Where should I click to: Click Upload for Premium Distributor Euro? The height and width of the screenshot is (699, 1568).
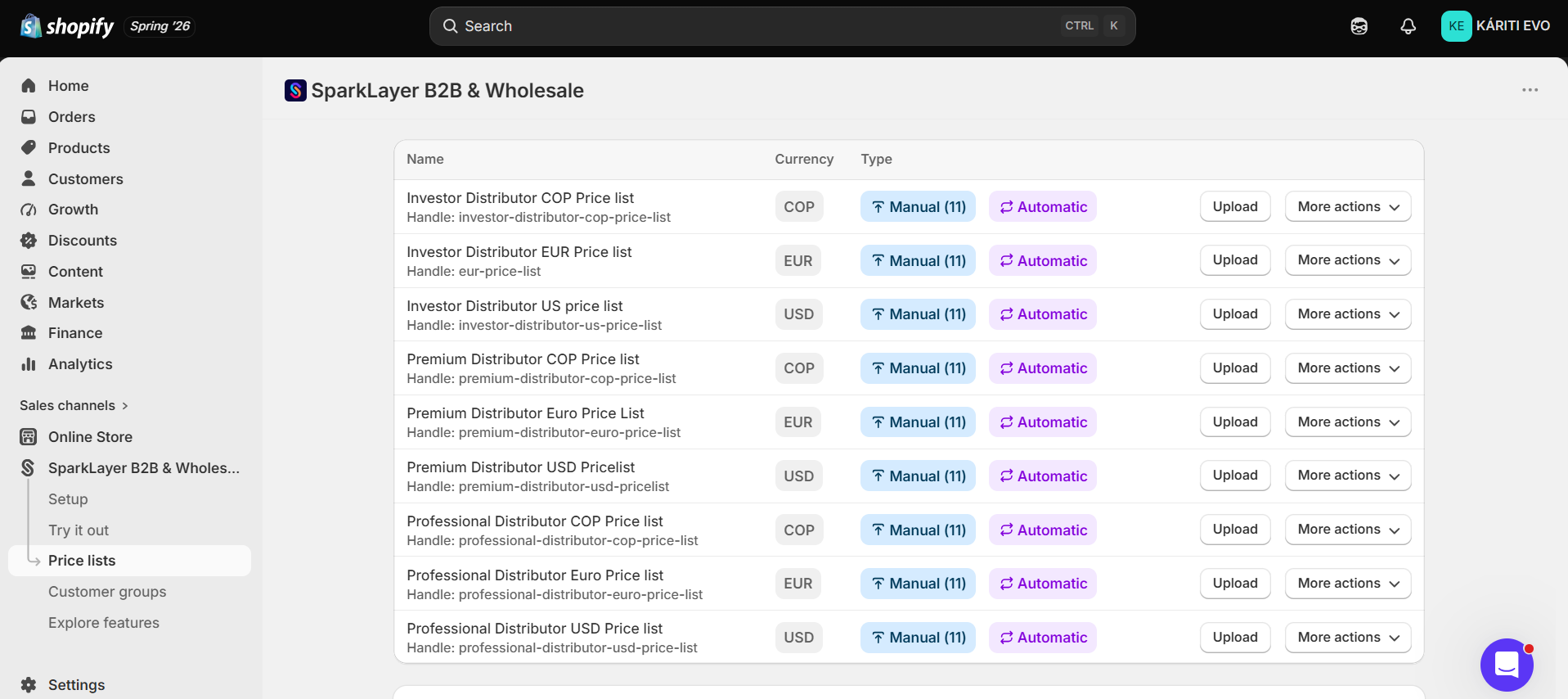[1235, 422]
